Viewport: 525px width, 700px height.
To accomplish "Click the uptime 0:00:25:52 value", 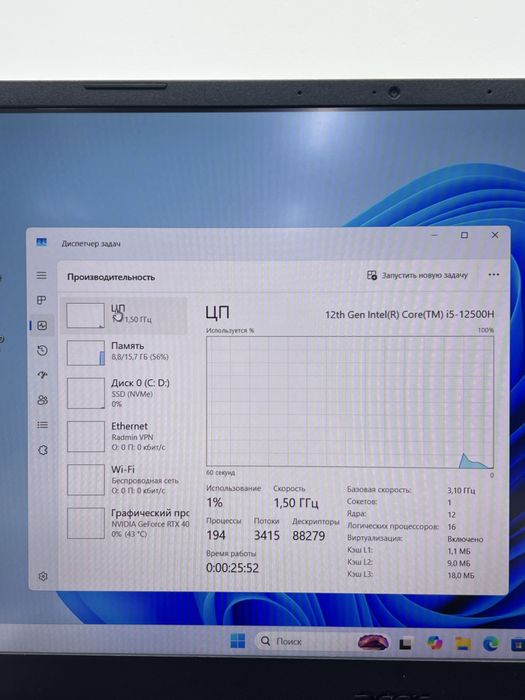I will (x=232, y=568).
